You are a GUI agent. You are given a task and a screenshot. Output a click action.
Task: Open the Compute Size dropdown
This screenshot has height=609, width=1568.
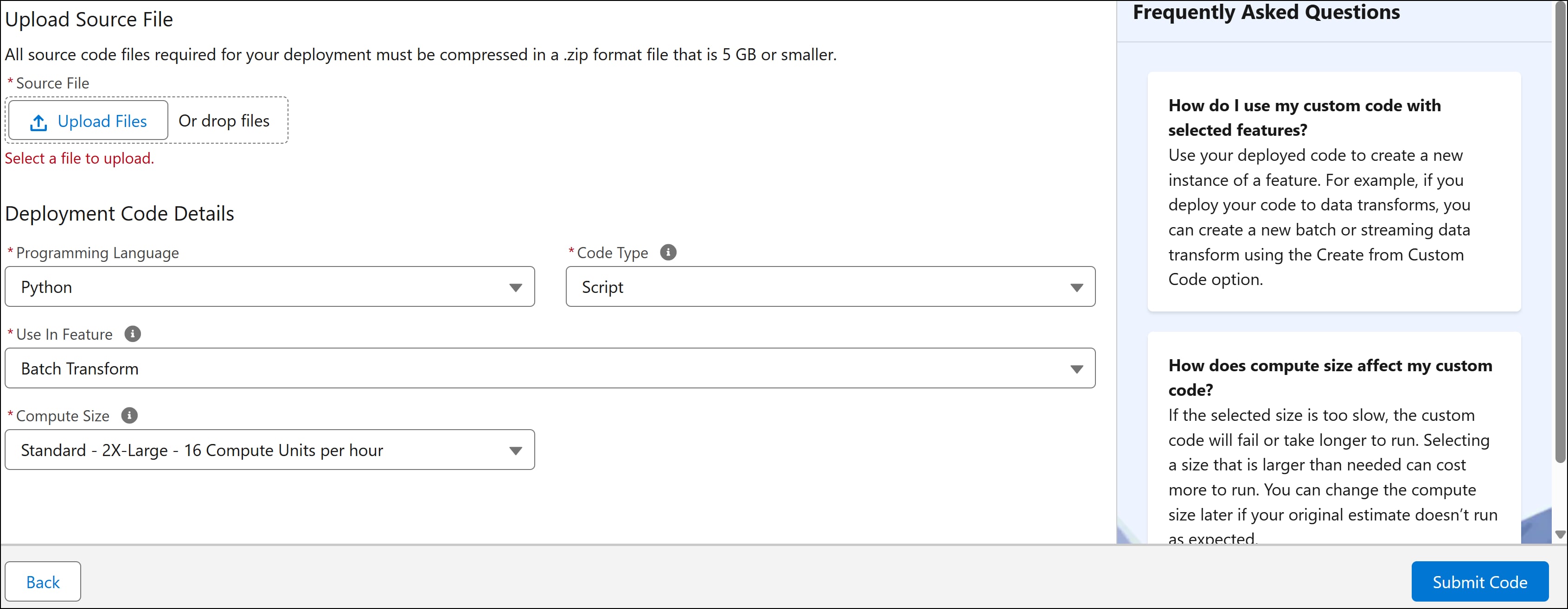click(516, 450)
